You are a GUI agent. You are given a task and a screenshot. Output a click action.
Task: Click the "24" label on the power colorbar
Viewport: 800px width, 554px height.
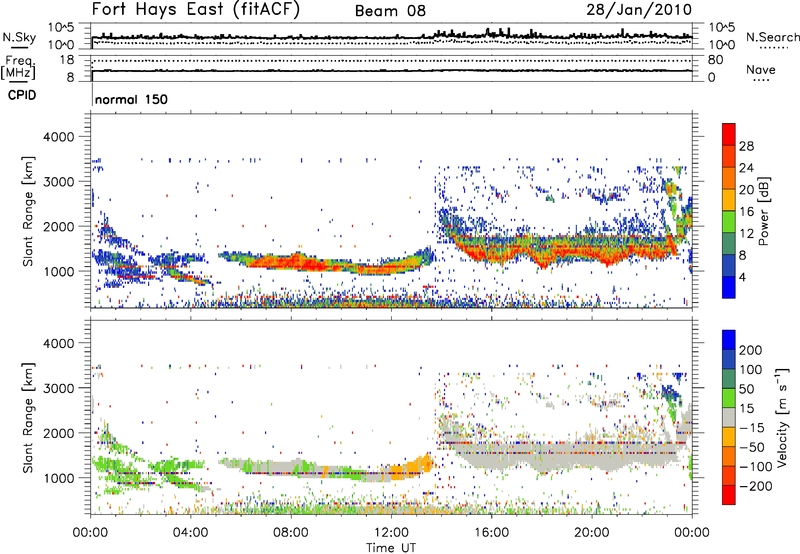tap(746, 168)
